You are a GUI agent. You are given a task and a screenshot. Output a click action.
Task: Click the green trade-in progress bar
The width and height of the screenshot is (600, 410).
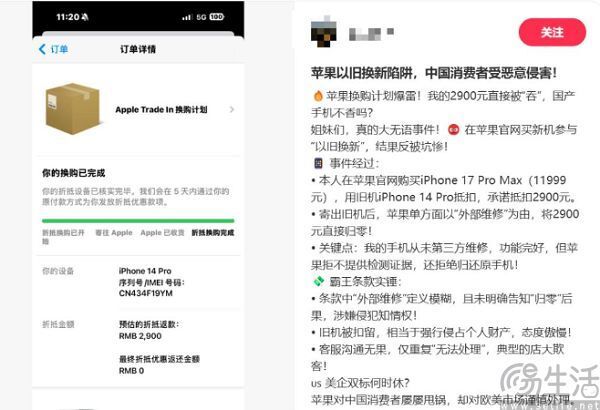pyautogui.click(x=138, y=221)
